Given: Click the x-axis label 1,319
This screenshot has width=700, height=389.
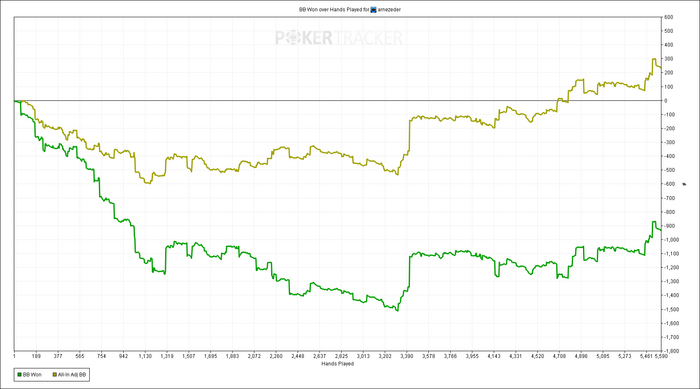Looking at the screenshot, I should click(x=167, y=356).
